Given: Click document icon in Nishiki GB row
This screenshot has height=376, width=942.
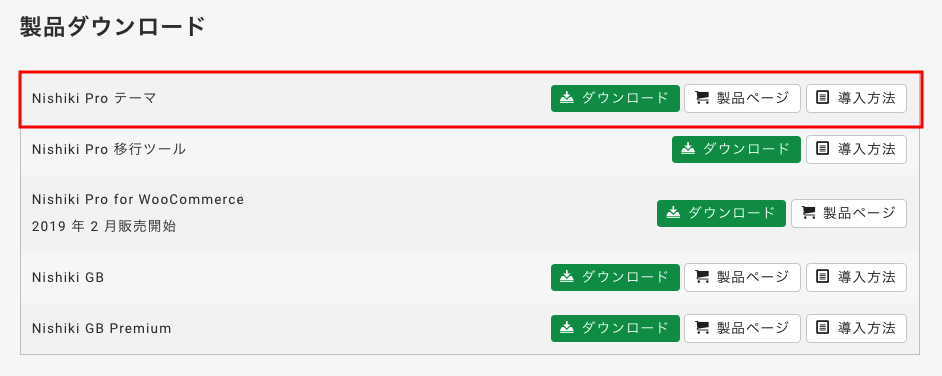Looking at the screenshot, I should tap(823, 277).
